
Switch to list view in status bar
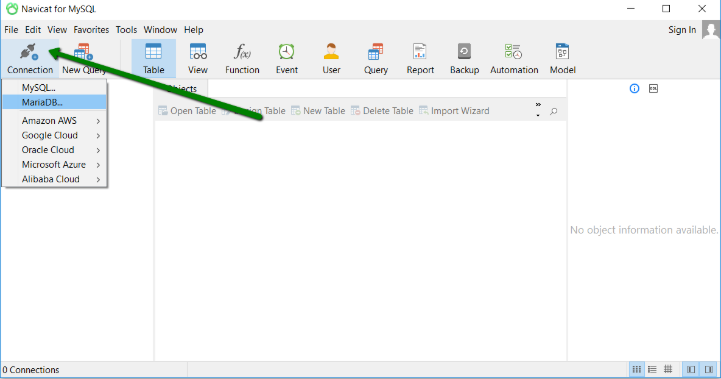pyautogui.click(x=652, y=369)
